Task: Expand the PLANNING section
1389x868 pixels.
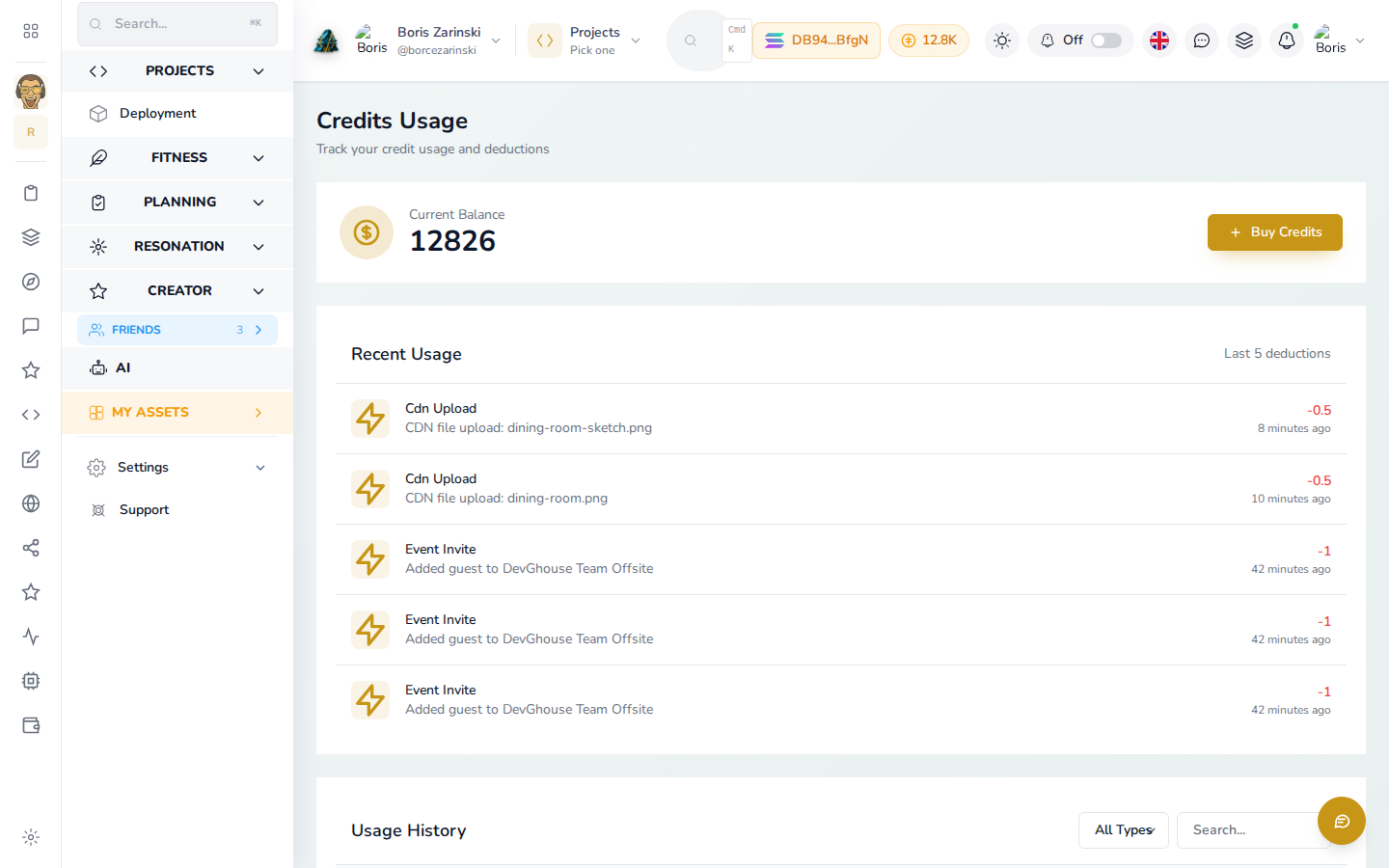Action: (x=177, y=203)
